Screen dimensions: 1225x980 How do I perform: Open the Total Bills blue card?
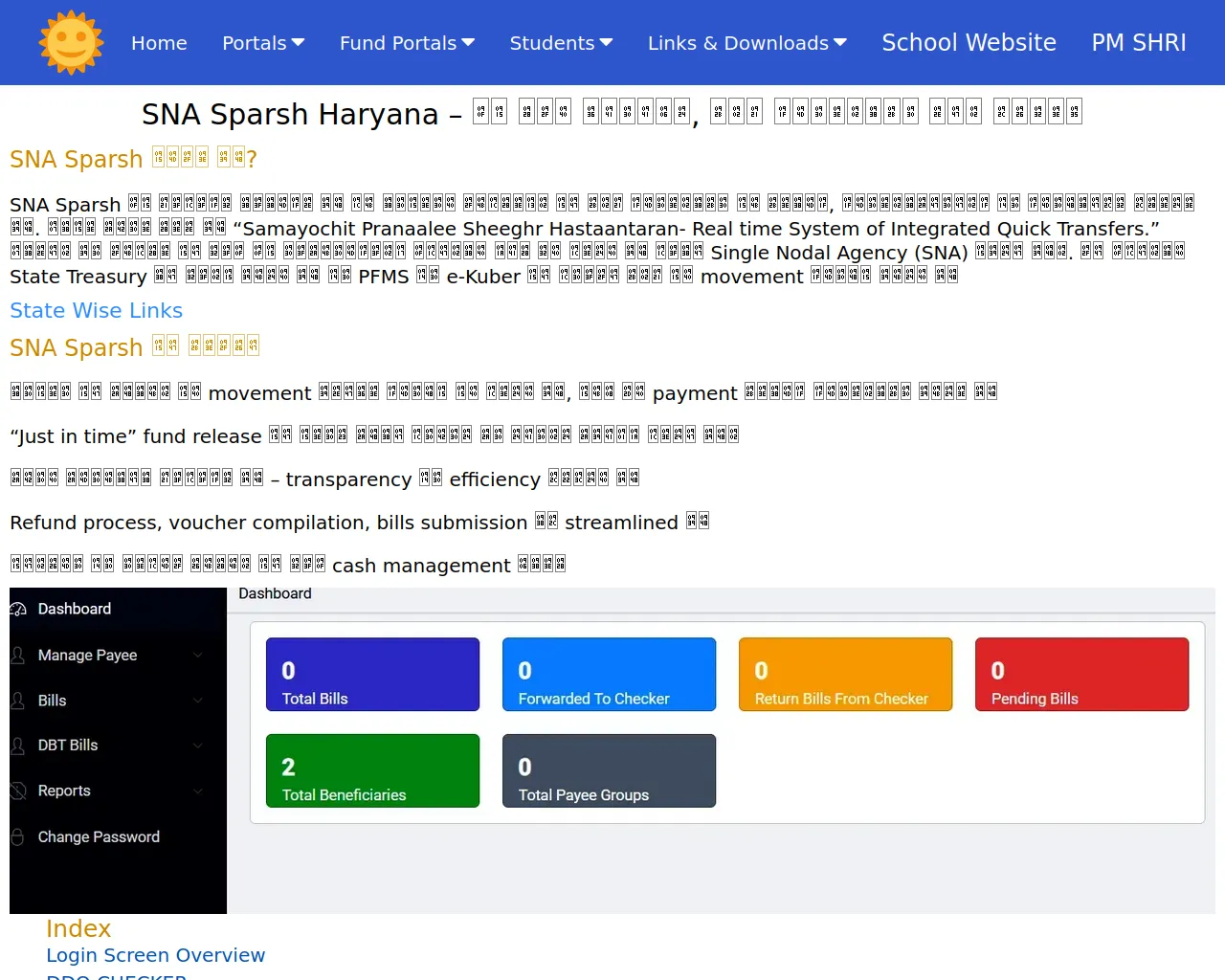372,675
